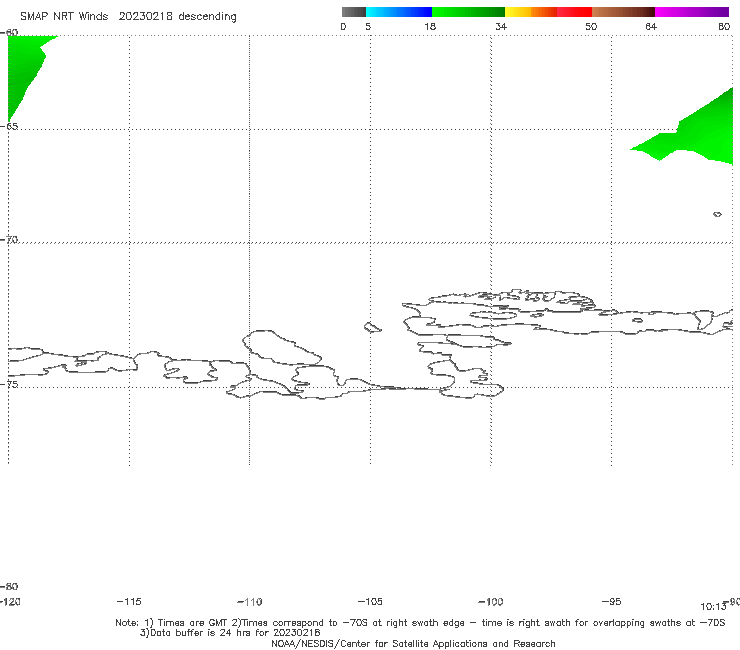Click the NOAA/NESDIS credit line
Image resolution: width=740 pixels, height=650 pixels.
(x=413, y=644)
